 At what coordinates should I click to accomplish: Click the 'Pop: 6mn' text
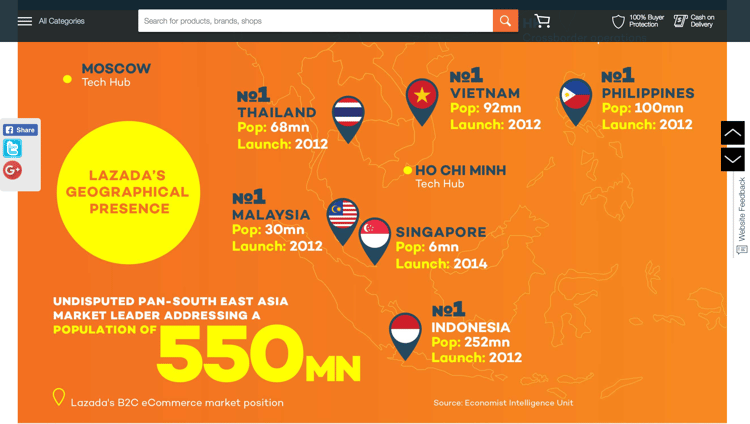pos(427,247)
